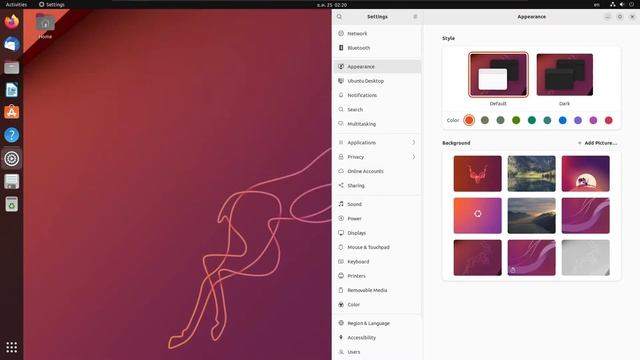Choose the purple accent color
The image size is (640, 360).
(x=578, y=120)
